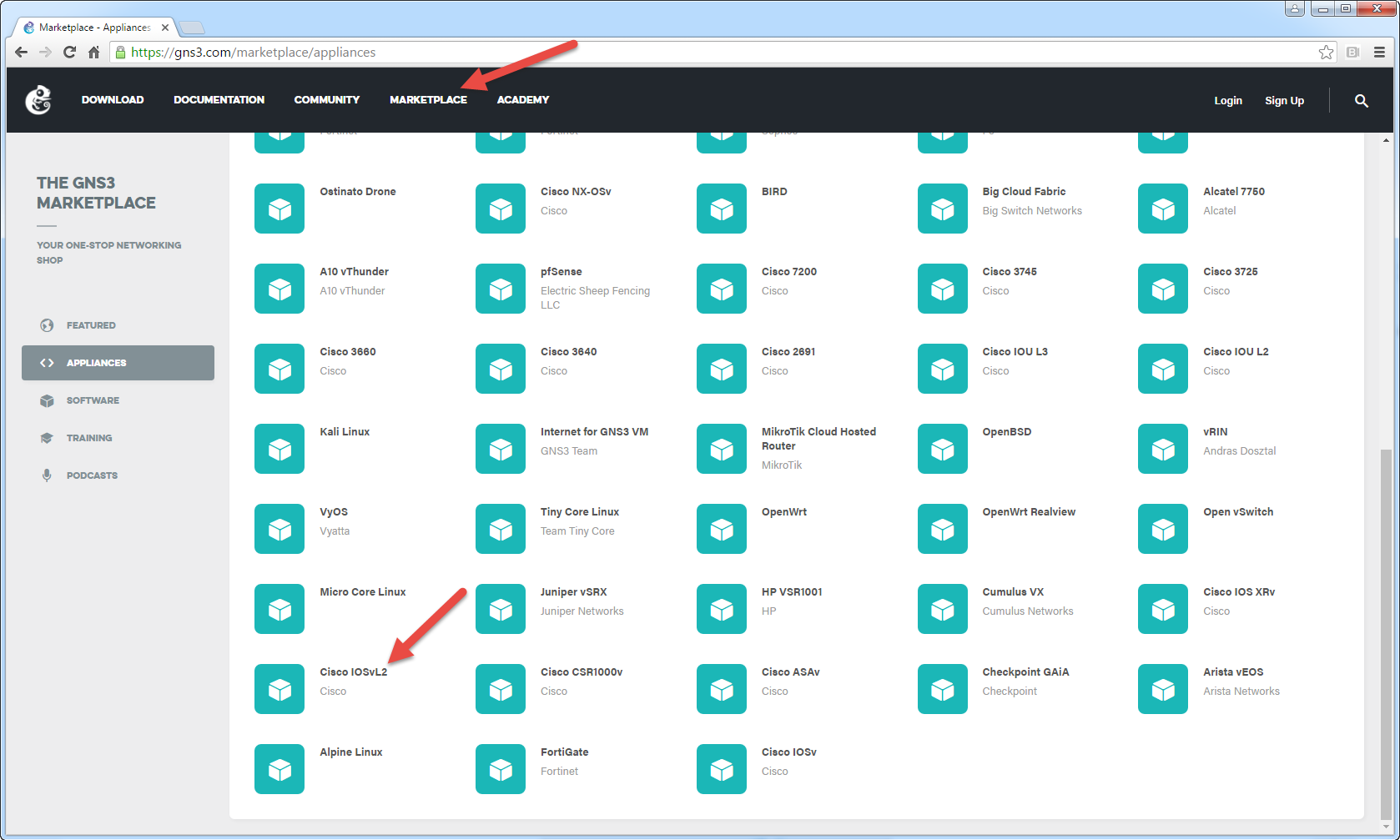Screen dimensions: 1400x840
Task: Open the MikroTik Cloud Hosted Router link
Action: click(818, 439)
